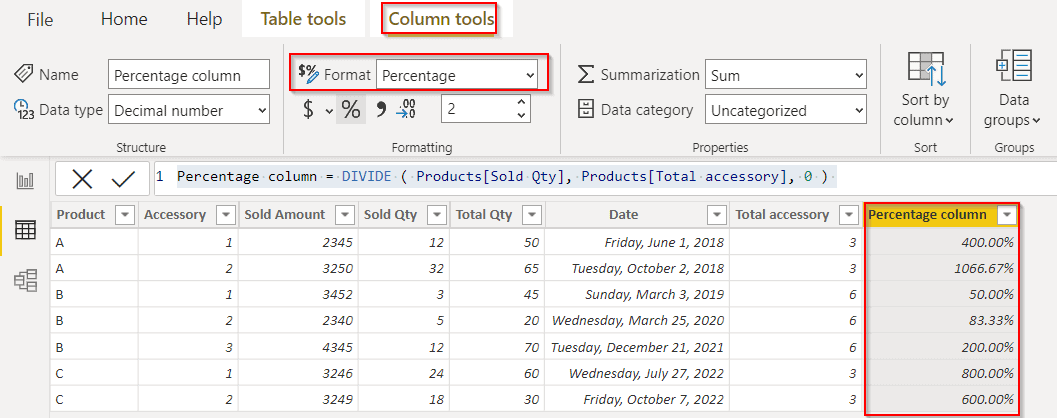Increase decimal places with stepper up arrow
The height and width of the screenshot is (418, 1057).
pyautogui.click(x=520, y=102)
